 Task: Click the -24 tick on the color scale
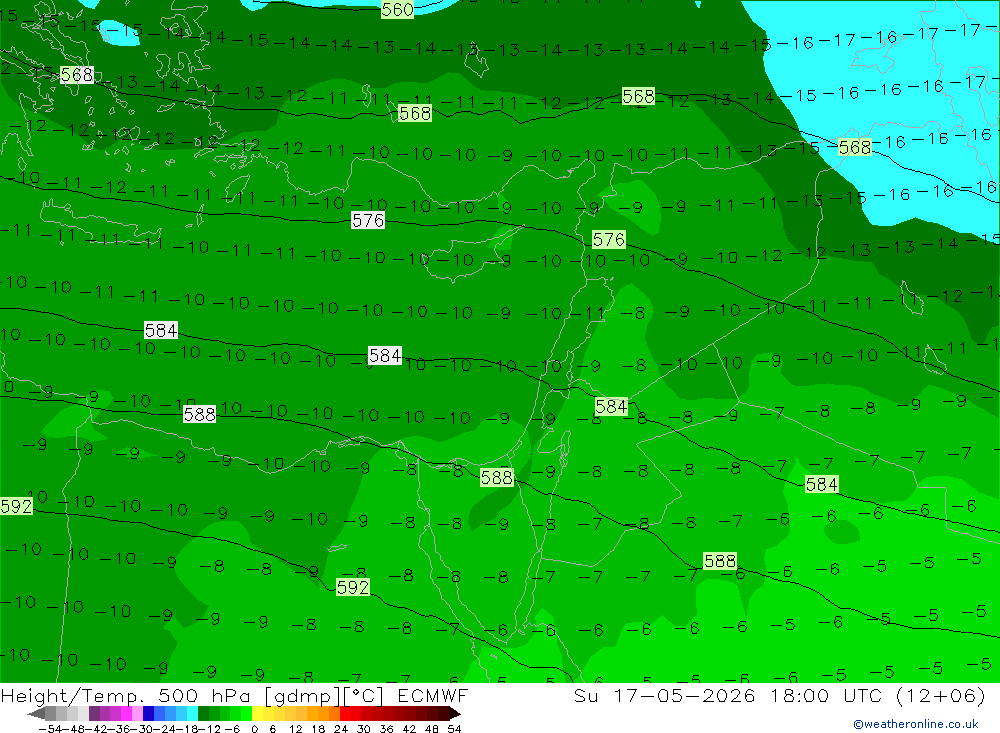point(165,729)
